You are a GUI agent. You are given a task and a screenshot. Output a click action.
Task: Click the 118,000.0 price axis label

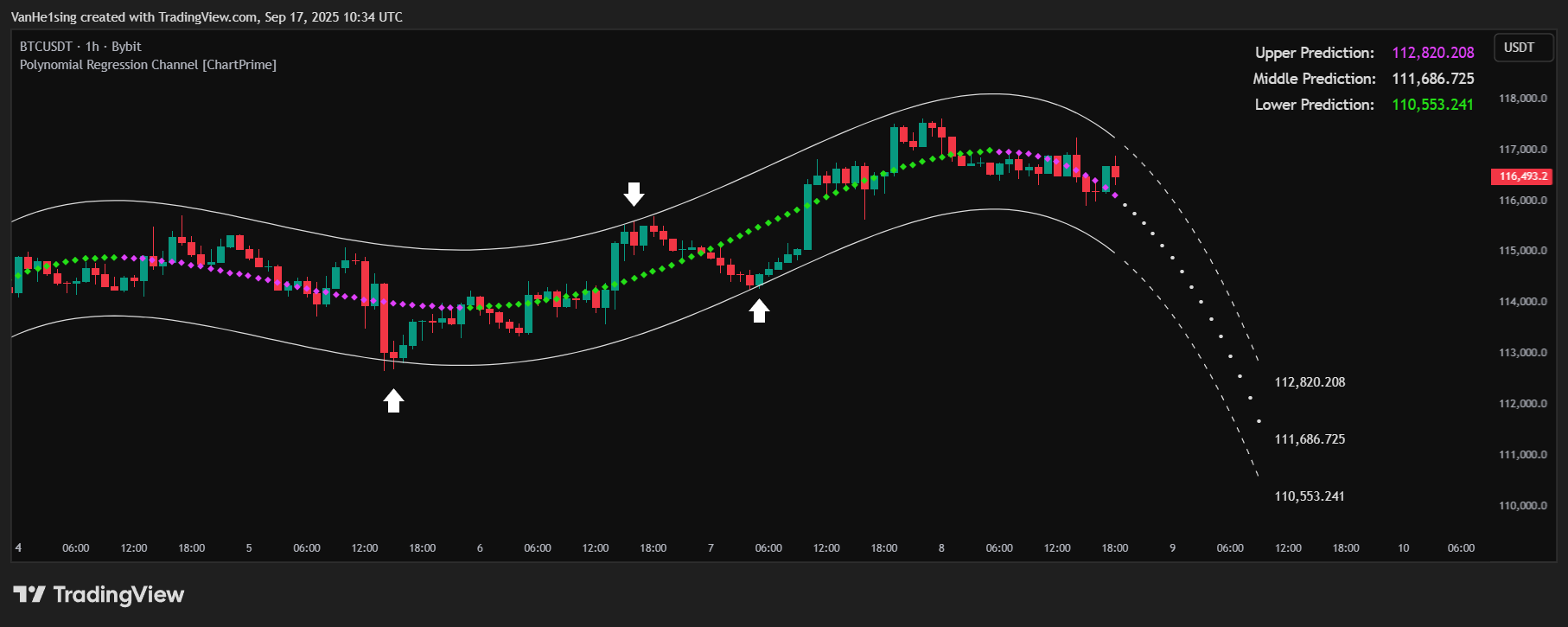tap(1523, 99)
